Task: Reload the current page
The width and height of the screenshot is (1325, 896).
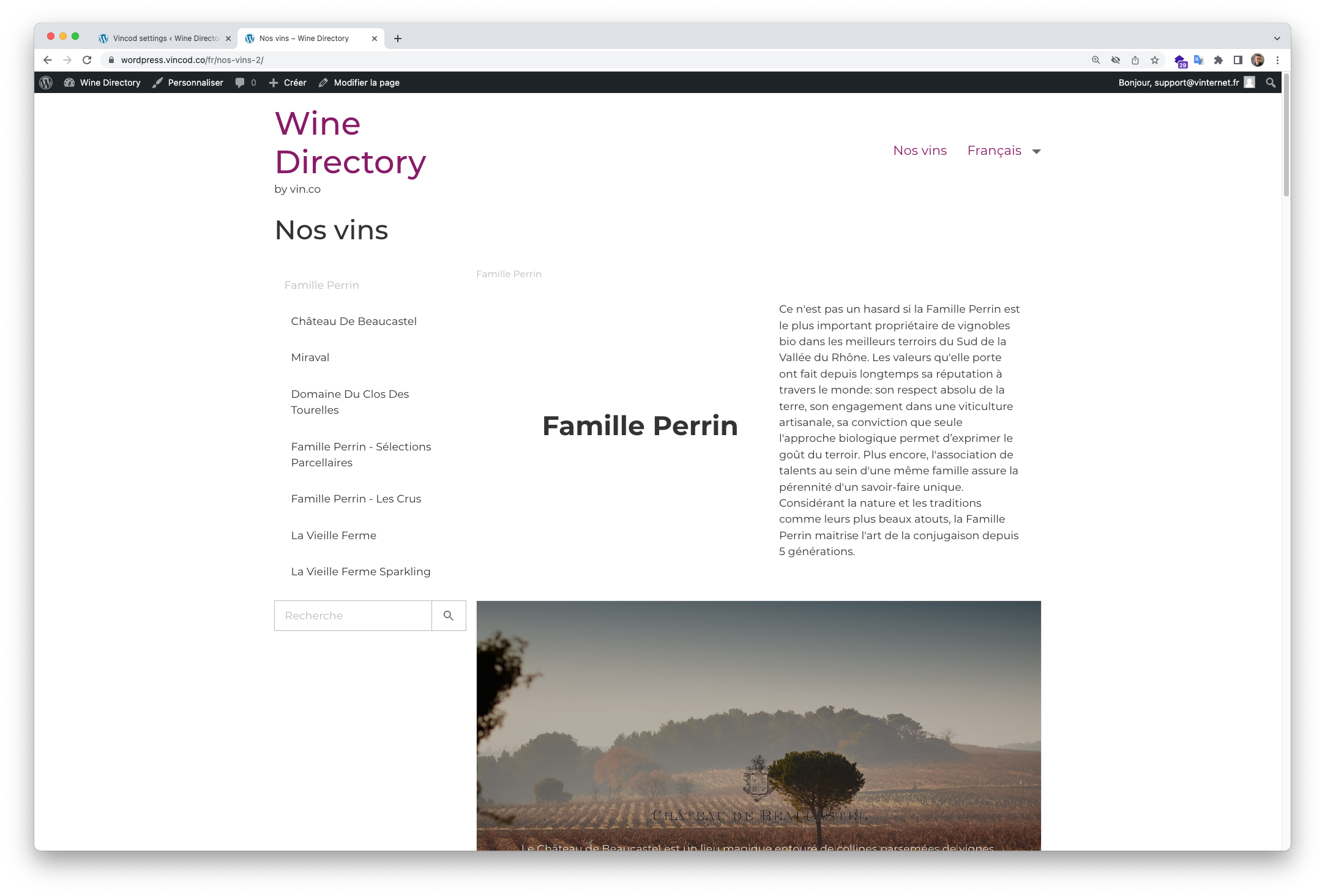Action: 87,60
